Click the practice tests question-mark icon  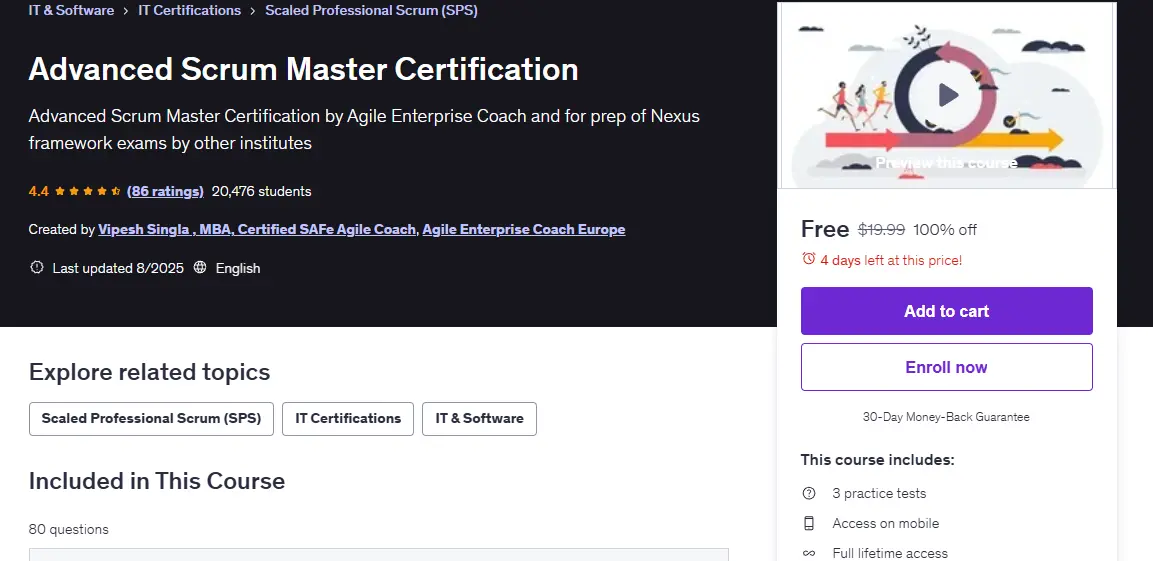(x=809, y=493)
